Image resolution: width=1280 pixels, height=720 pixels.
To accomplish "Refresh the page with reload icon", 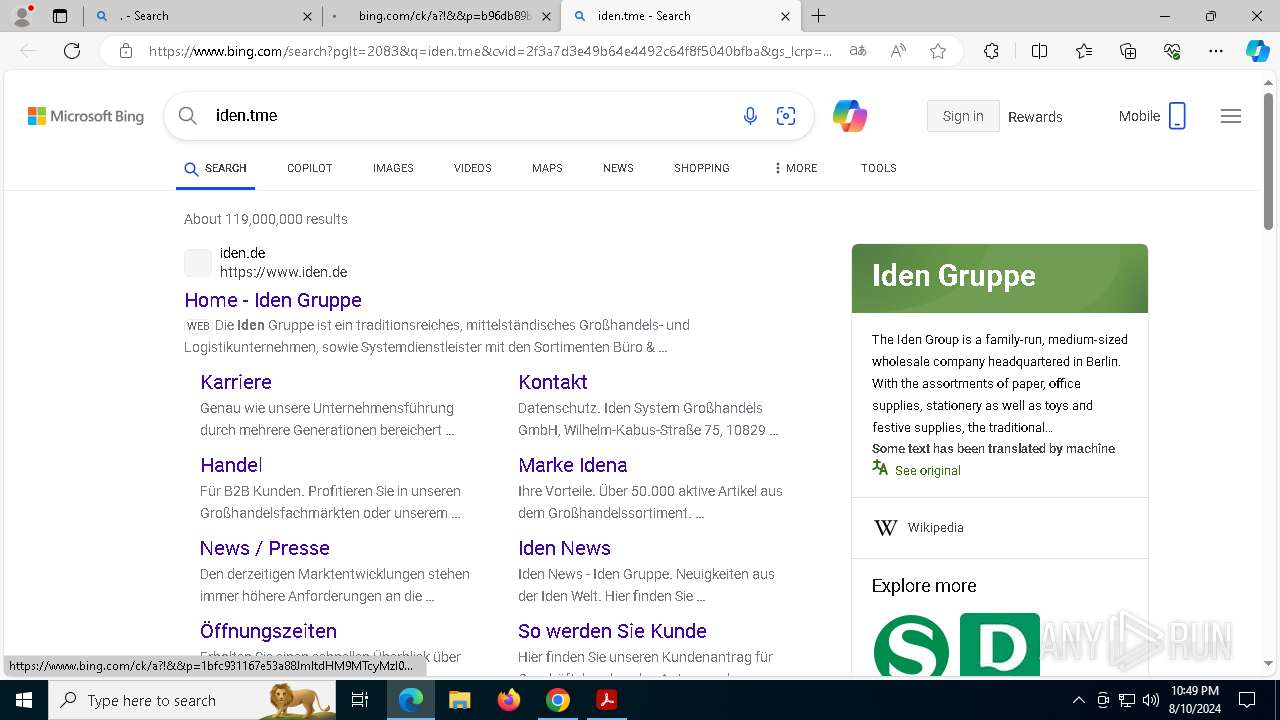I will tap(72, 51).
